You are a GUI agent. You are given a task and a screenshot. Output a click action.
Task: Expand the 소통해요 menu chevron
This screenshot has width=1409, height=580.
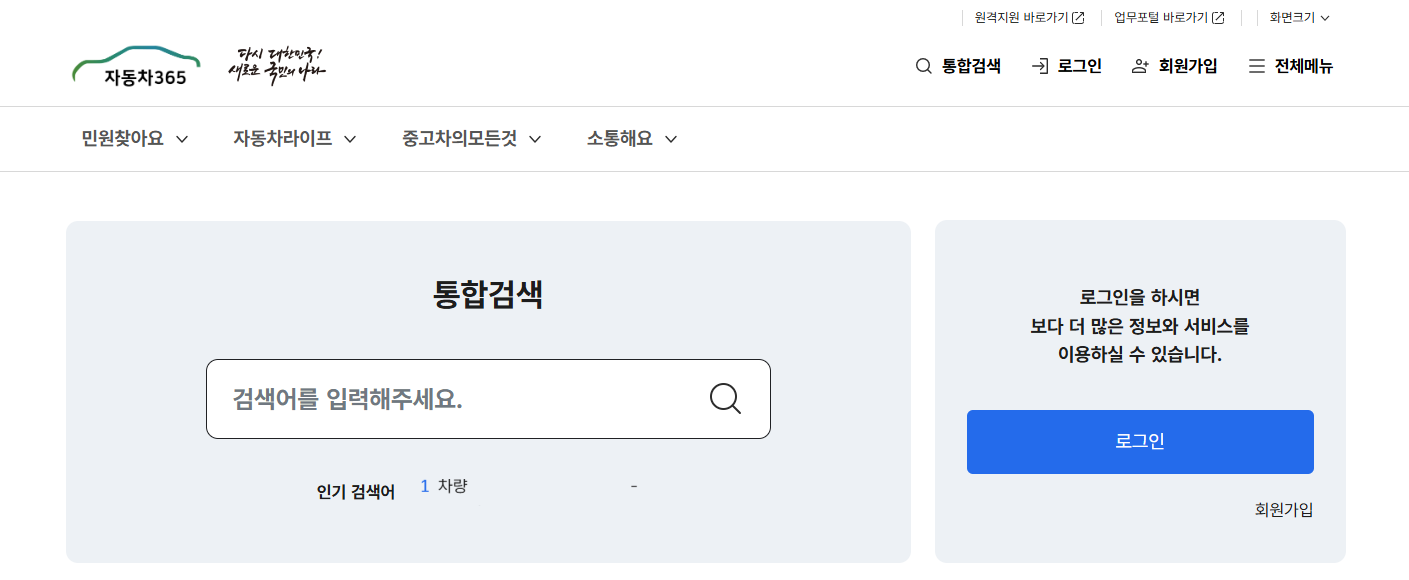(672, 139)
